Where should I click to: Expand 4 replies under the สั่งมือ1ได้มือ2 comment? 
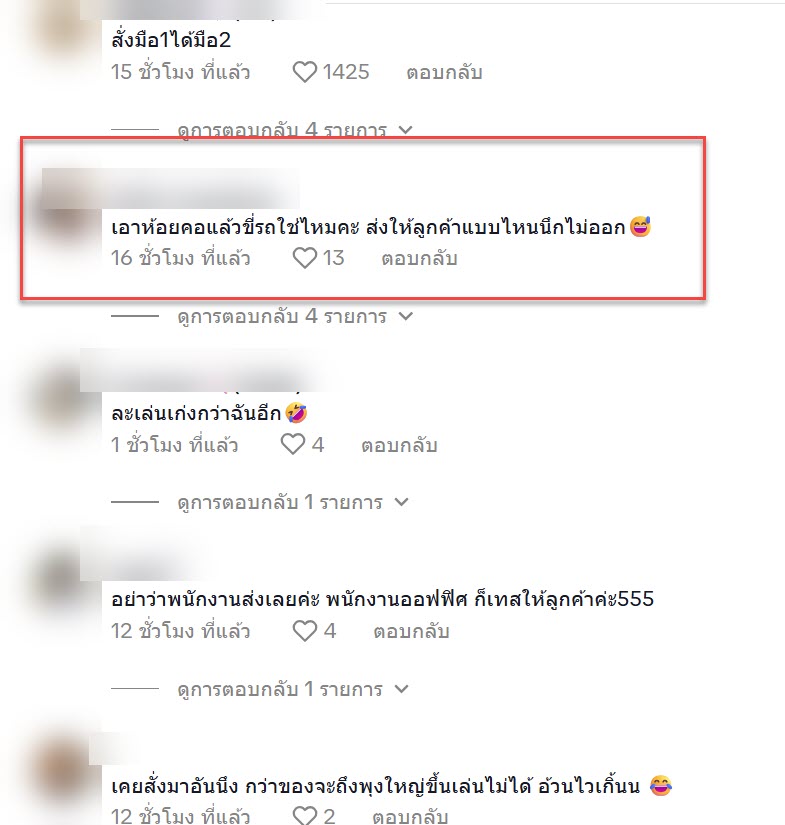coord(295,130)
